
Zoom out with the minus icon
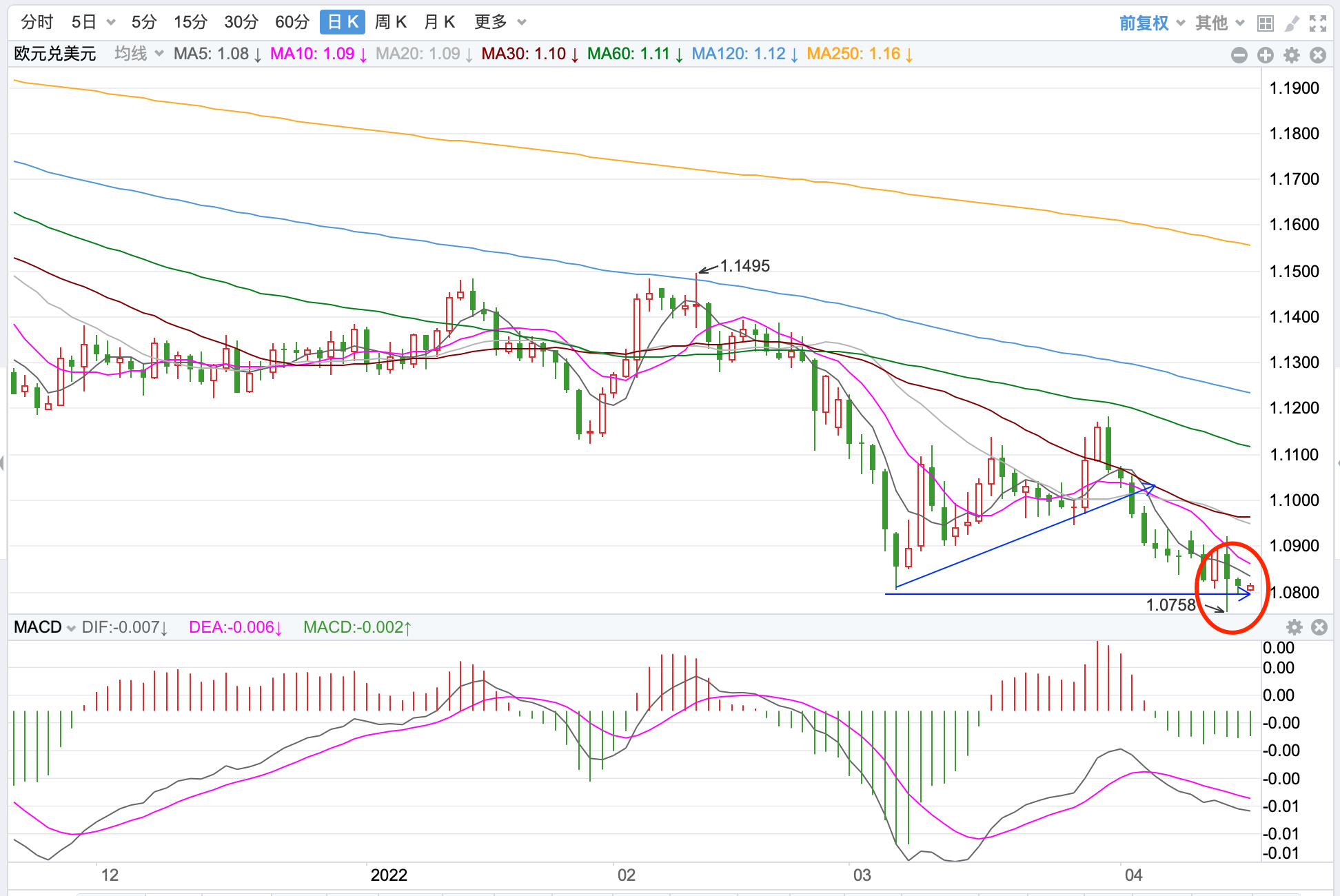[1239, 55]
